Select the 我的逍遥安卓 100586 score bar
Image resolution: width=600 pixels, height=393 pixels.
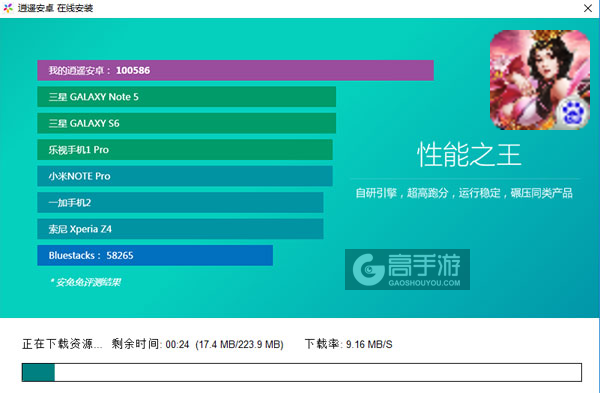[x=235, y=70]
